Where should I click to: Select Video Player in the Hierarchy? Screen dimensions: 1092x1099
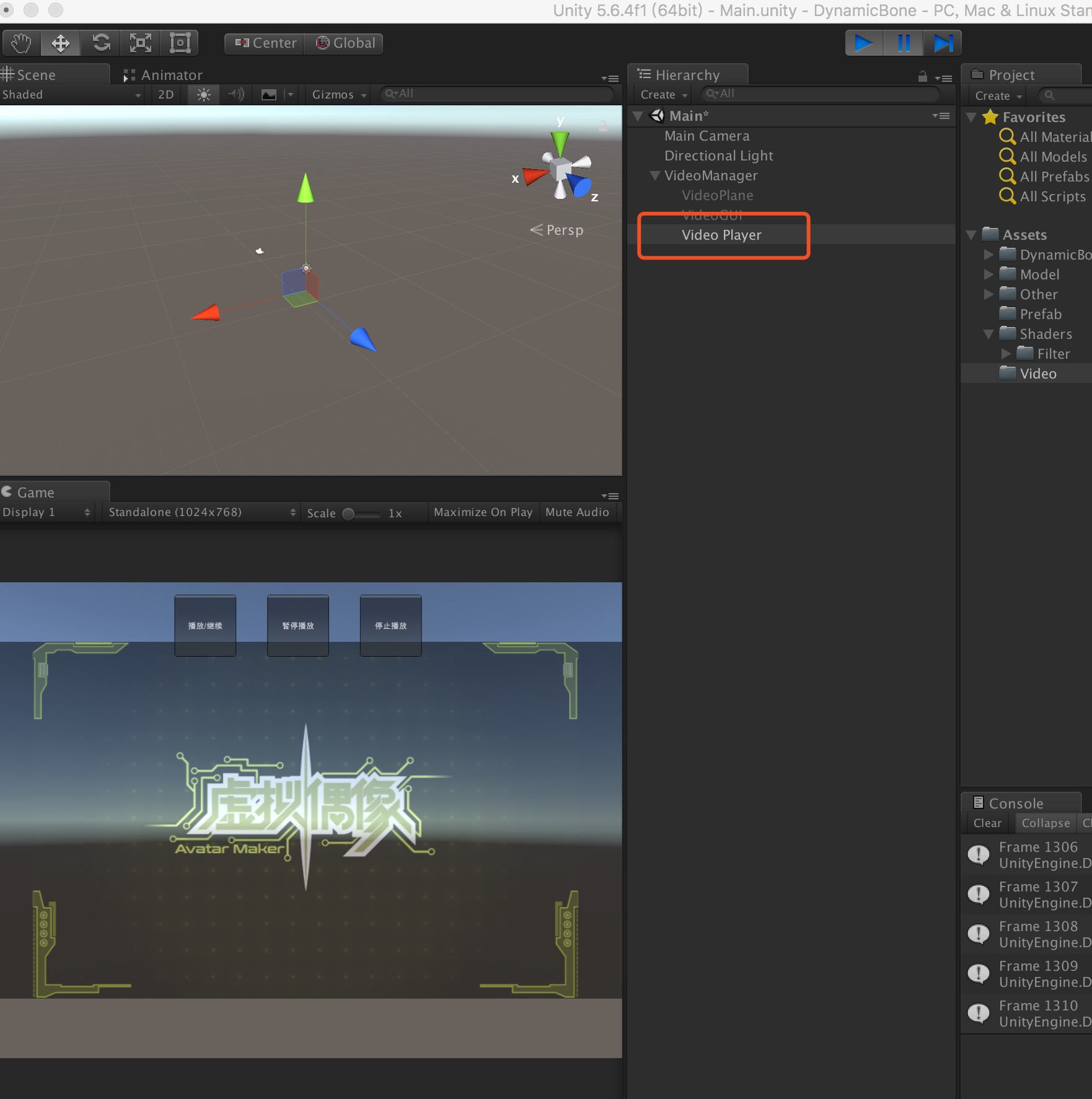coord(721,235)
